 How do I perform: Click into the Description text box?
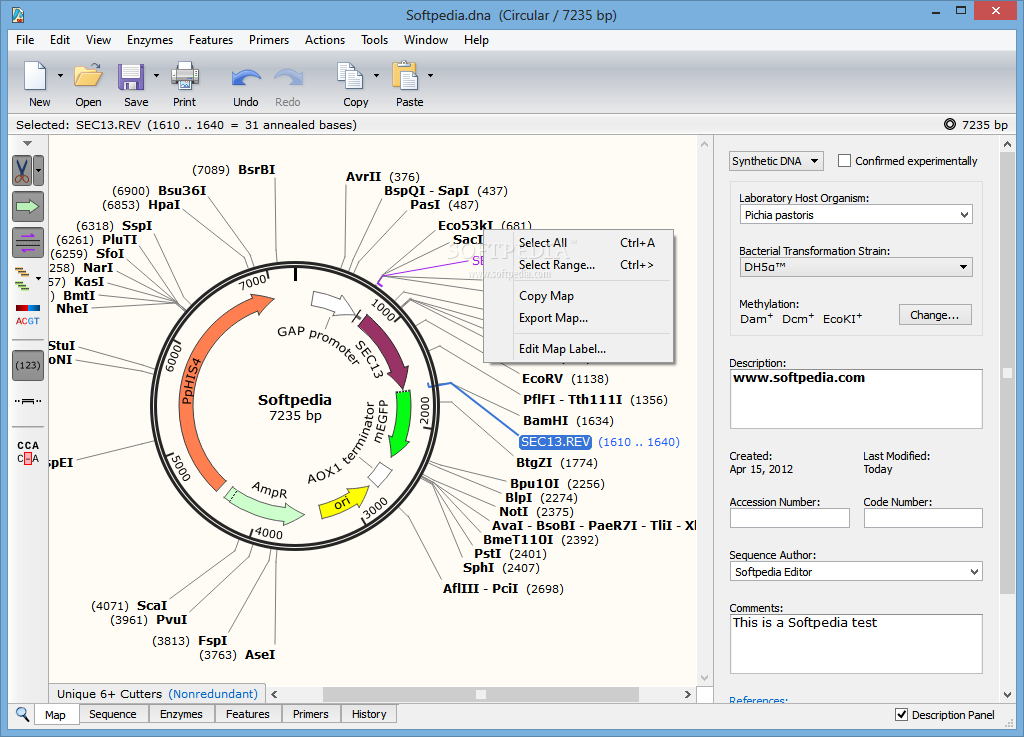(x=856, y=399)
